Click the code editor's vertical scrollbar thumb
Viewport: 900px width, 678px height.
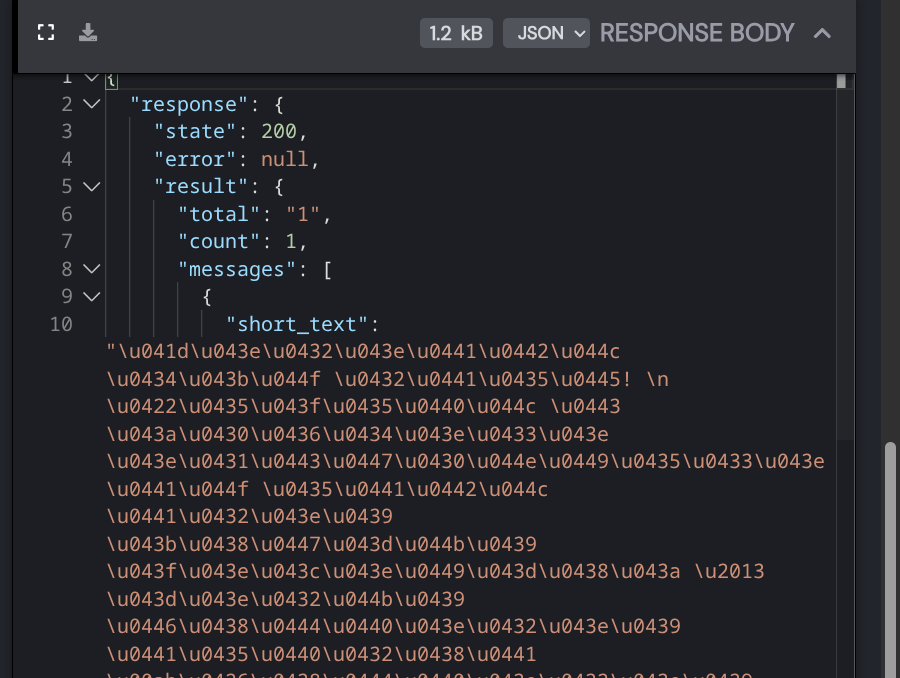(x=842, y=81)
